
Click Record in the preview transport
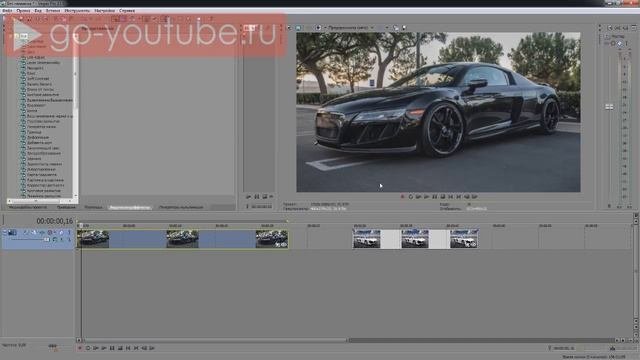[x=402, y=197]
